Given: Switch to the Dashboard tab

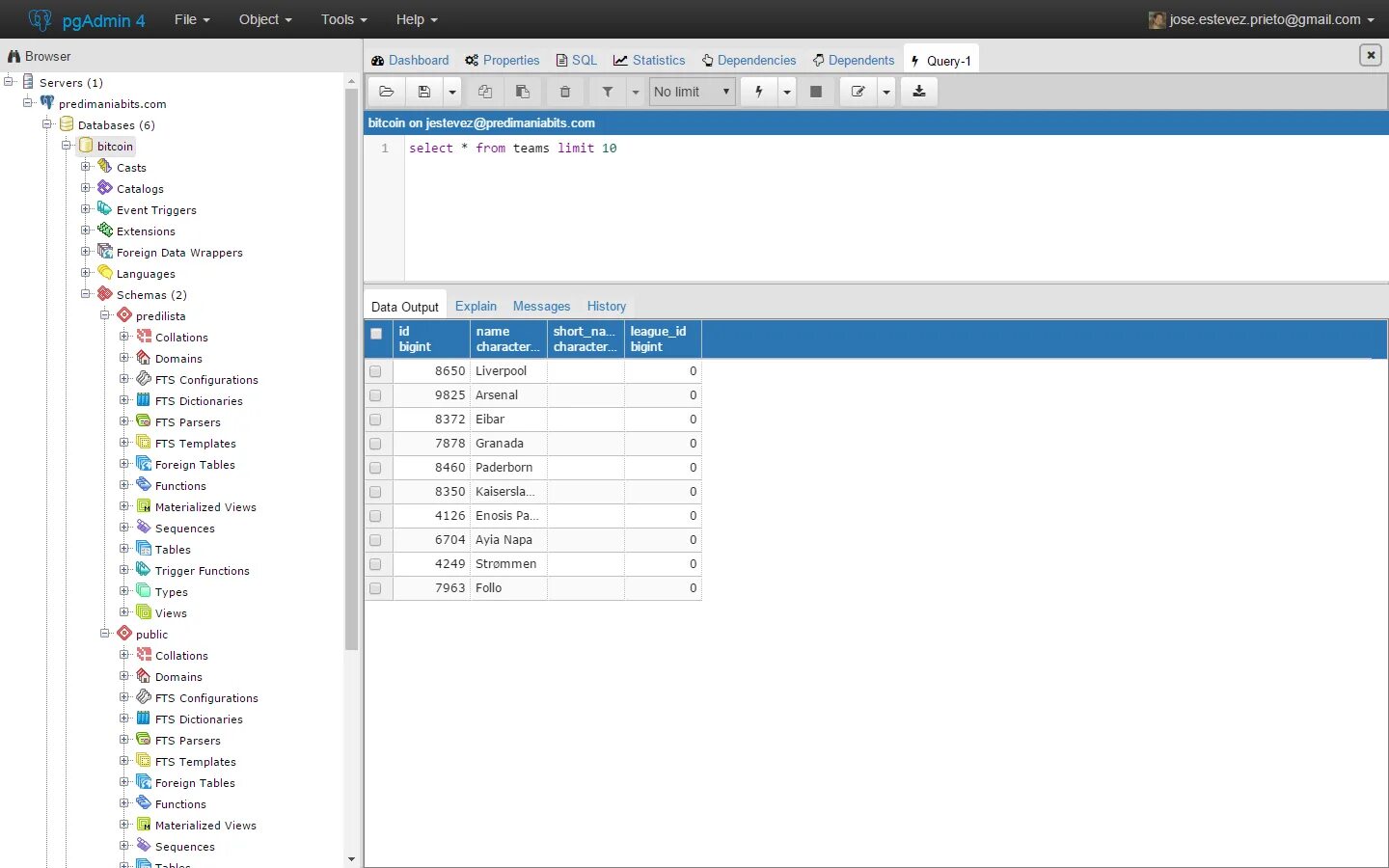Looking at the screenshot, I should point(410,60).
